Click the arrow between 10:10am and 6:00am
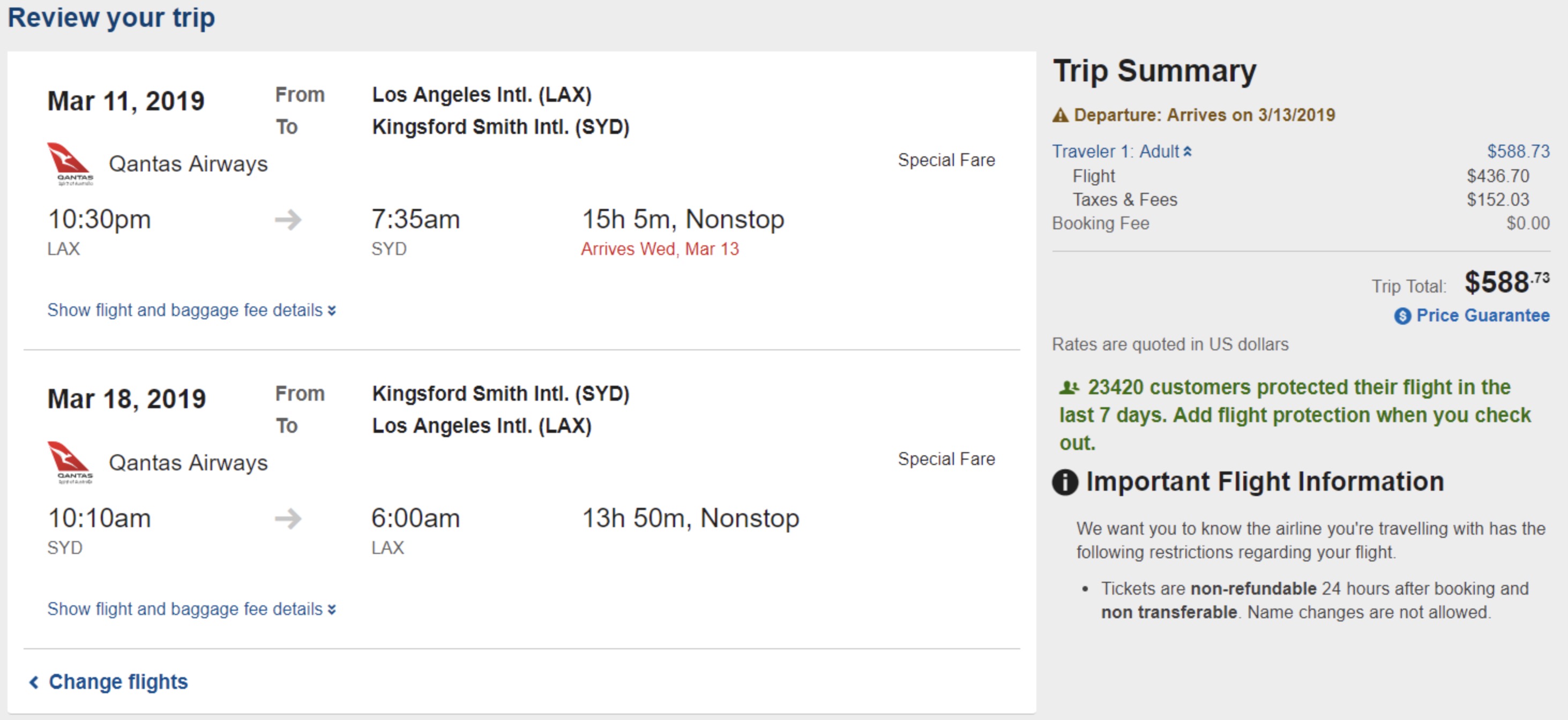Image resolution: width=1568 pixels, height=720 pixels. 288,519
